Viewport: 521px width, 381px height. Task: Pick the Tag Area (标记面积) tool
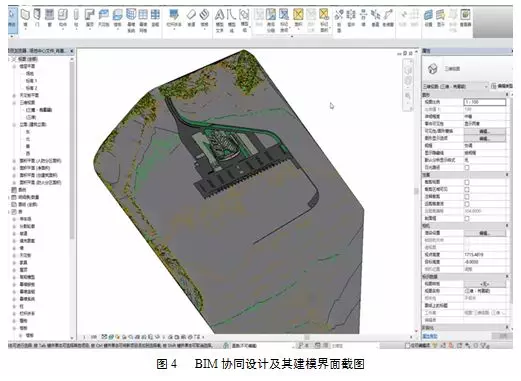[324, 21]
